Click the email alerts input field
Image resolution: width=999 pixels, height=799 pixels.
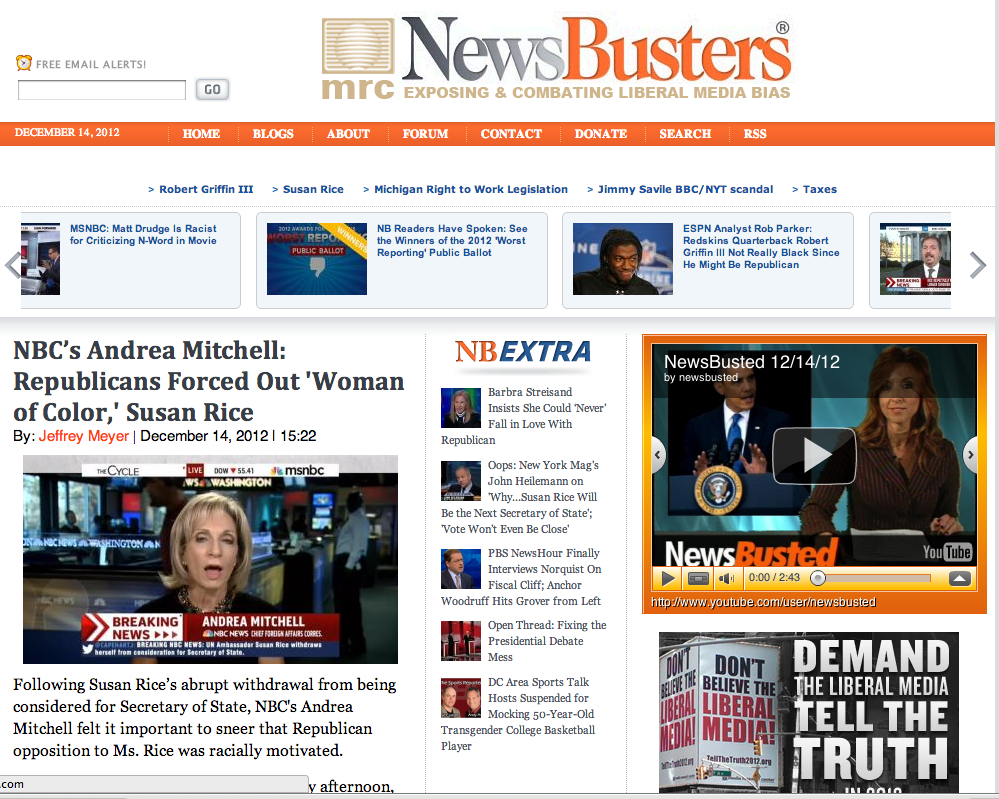[102, 90]
